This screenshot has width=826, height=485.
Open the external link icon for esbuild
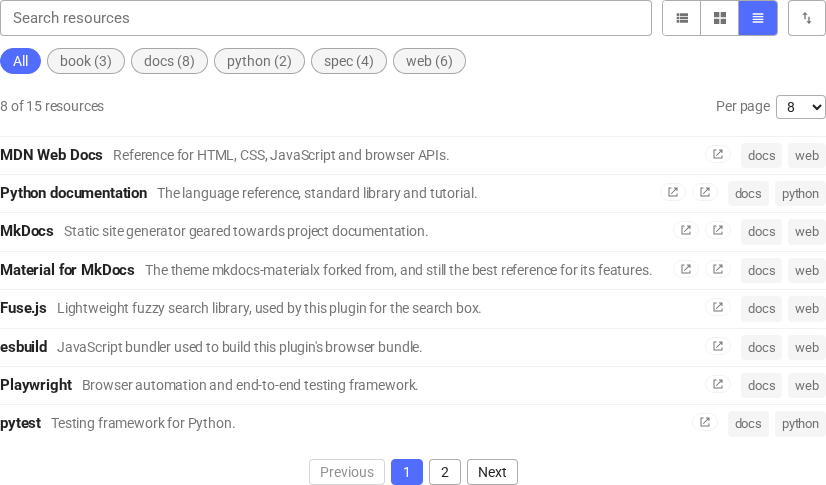click(718, 346)
